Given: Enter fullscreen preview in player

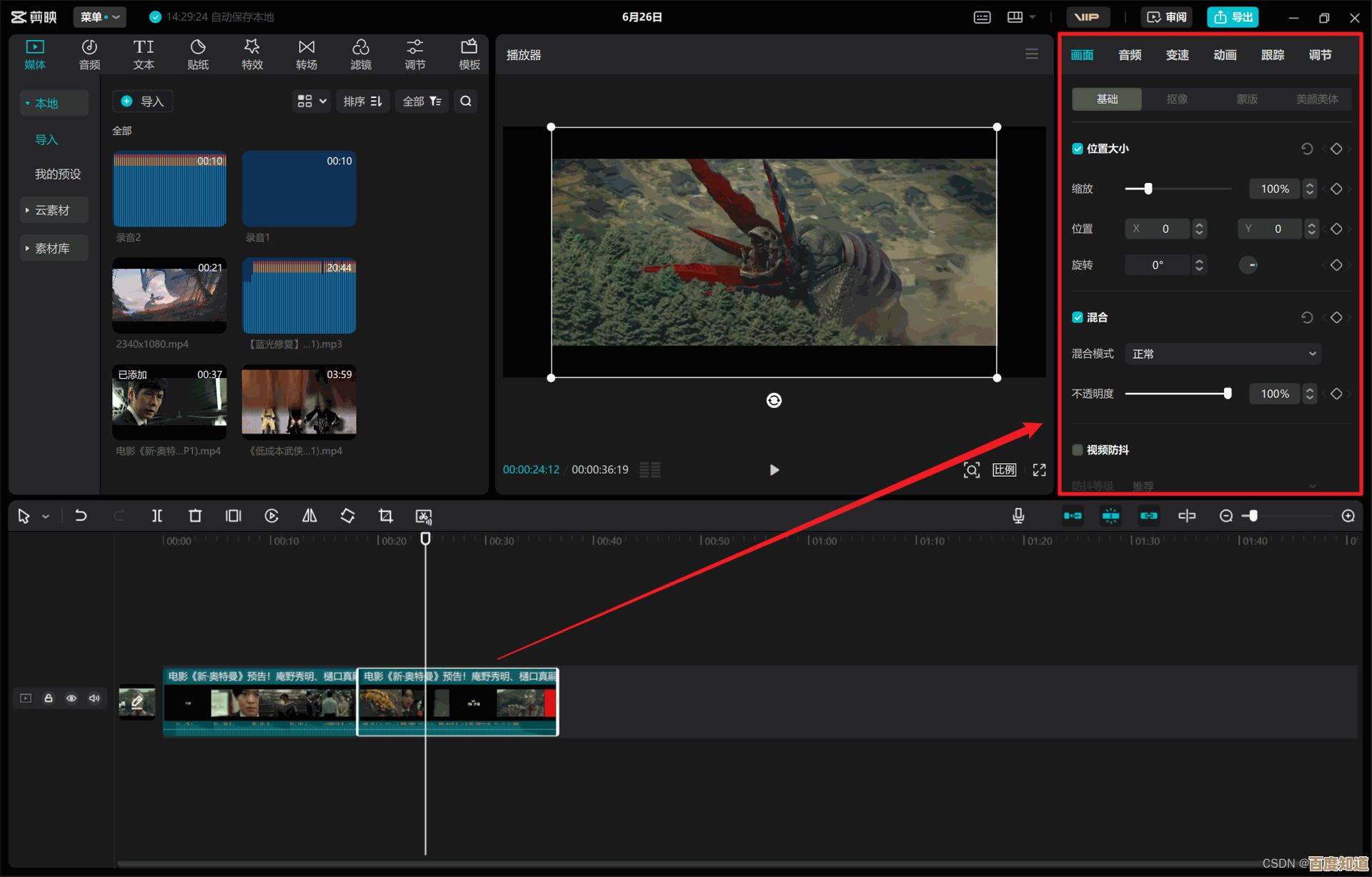Looking at the screenshot, I should [1039, 470].
